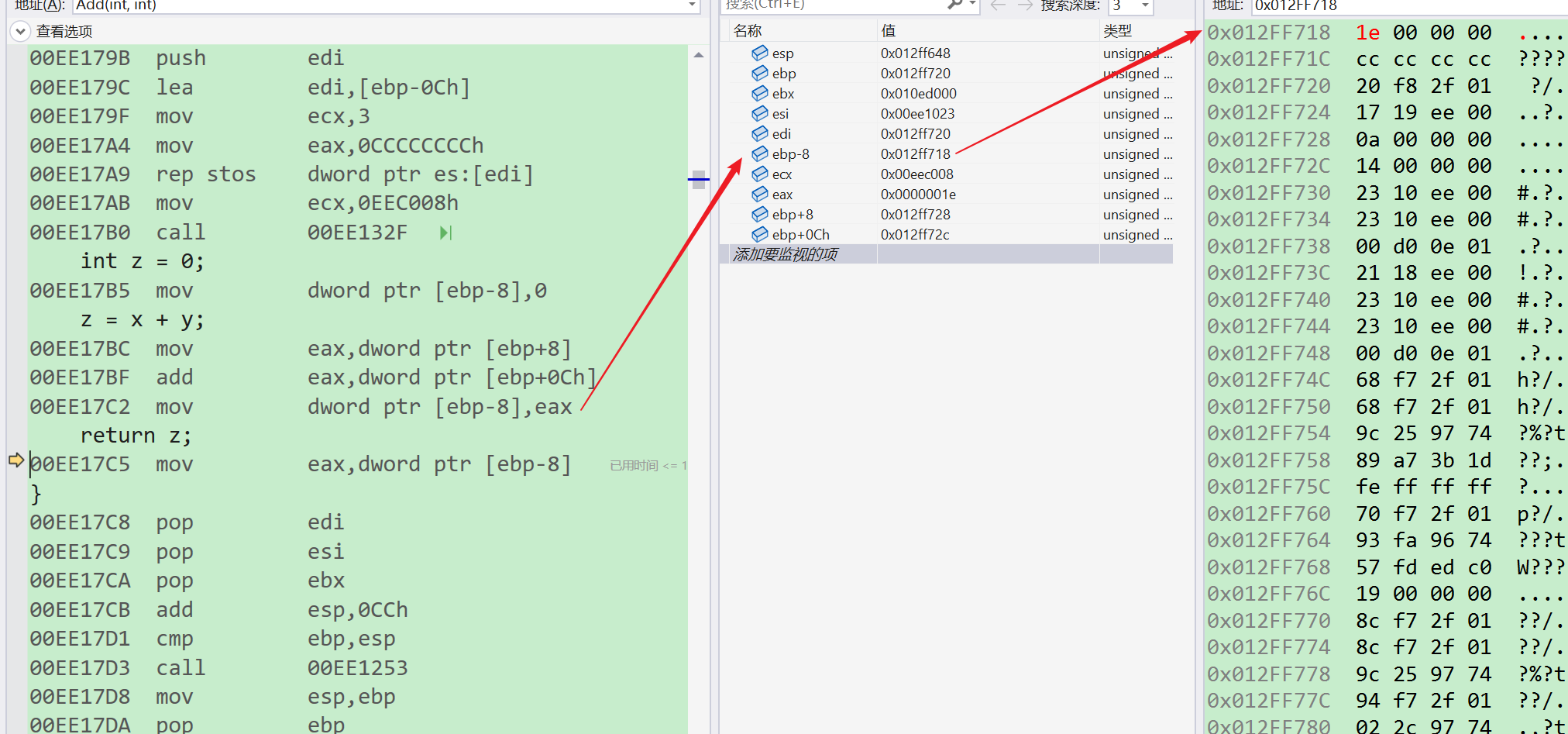Click the ebp-8 watch item icon

tap(760, 153)
